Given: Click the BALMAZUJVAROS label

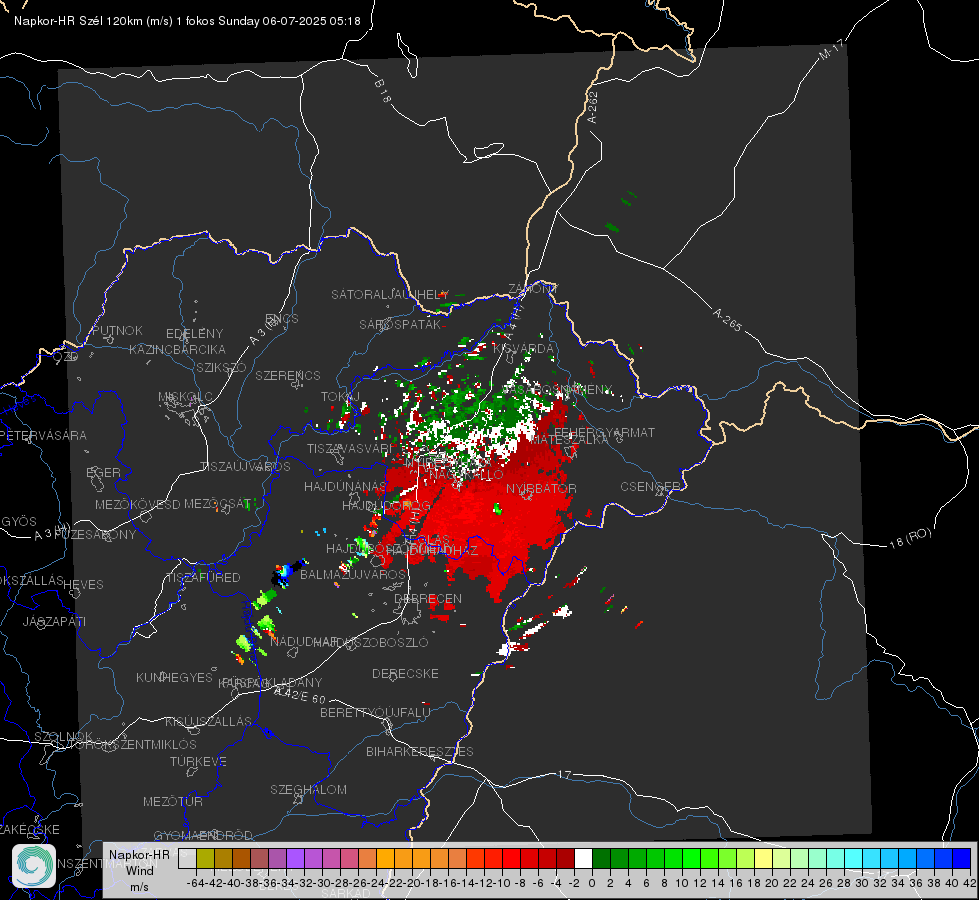Looking at the screenshot, I should (353, 574).
